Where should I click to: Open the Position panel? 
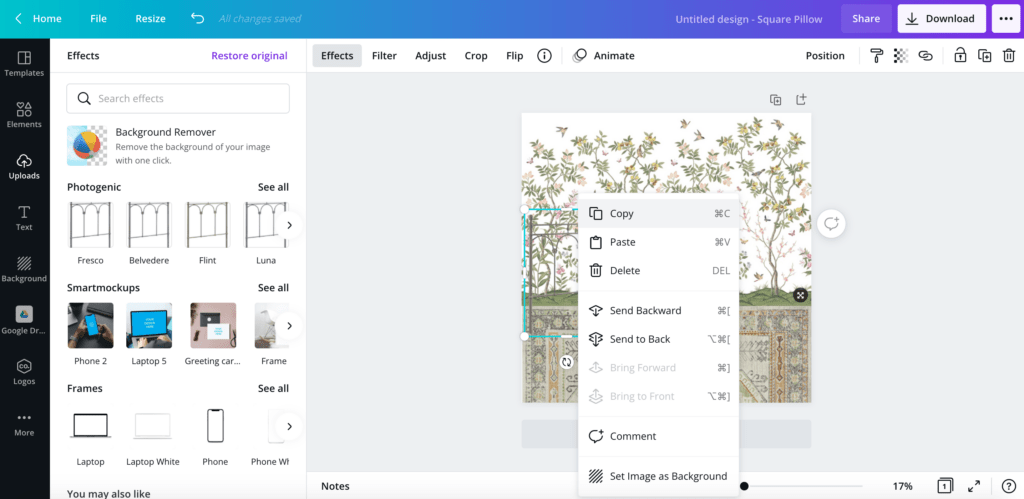click(x=825, y=56)
